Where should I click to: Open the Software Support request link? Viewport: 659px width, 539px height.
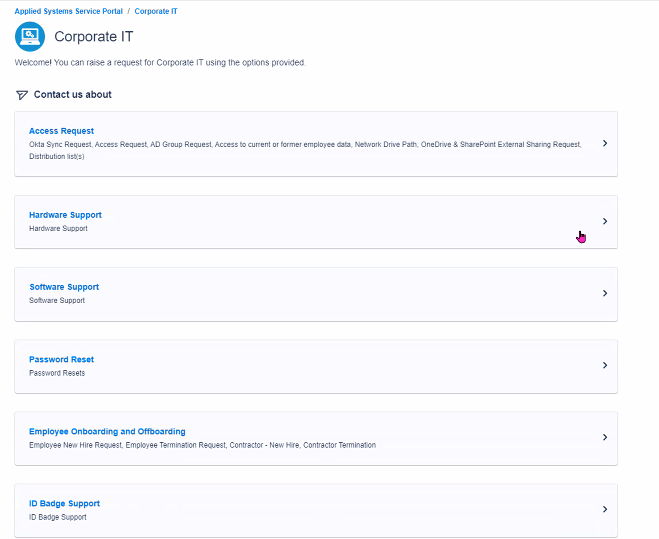[x=64, y=287]
